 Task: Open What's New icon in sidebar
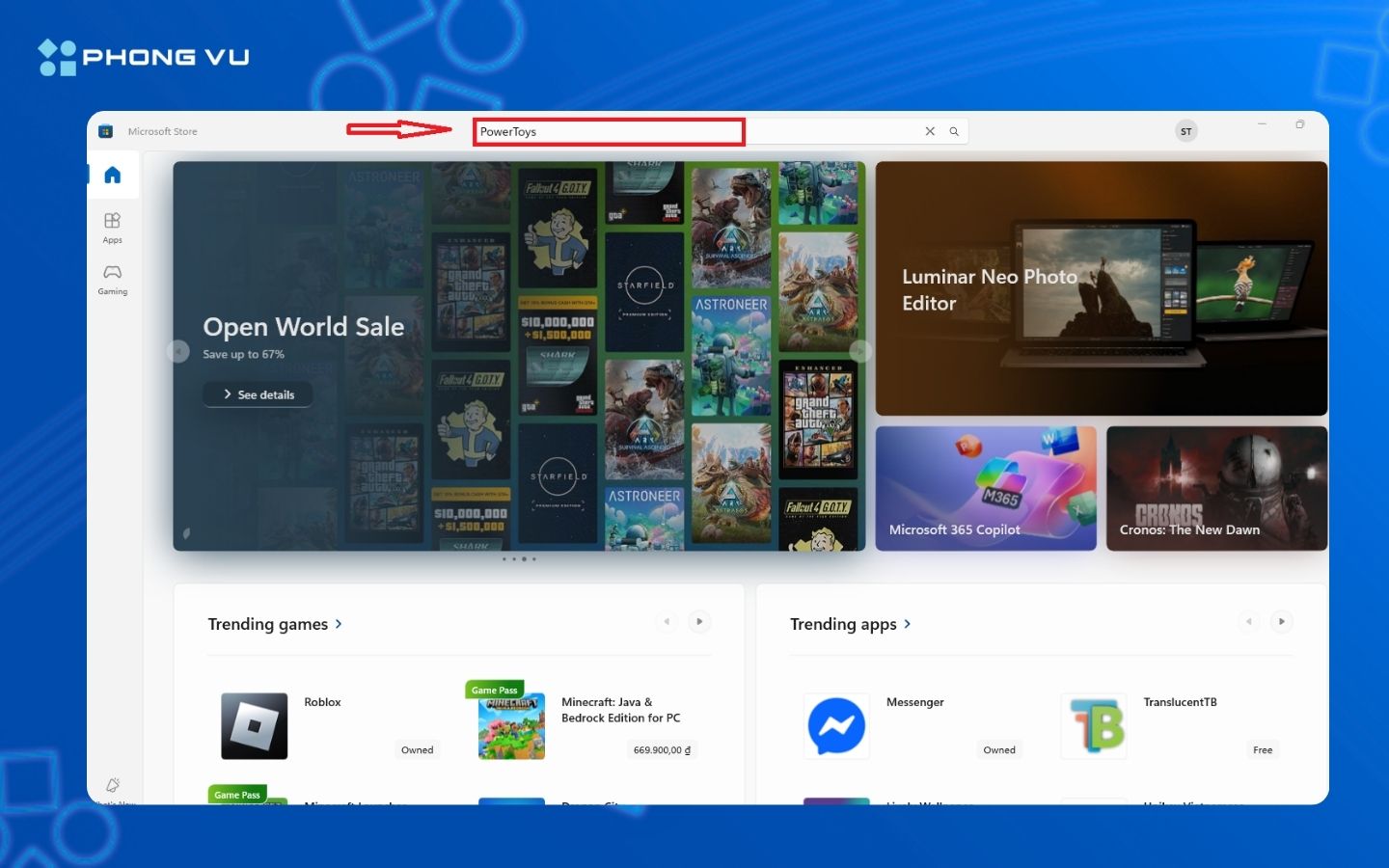tap(113, 786)
